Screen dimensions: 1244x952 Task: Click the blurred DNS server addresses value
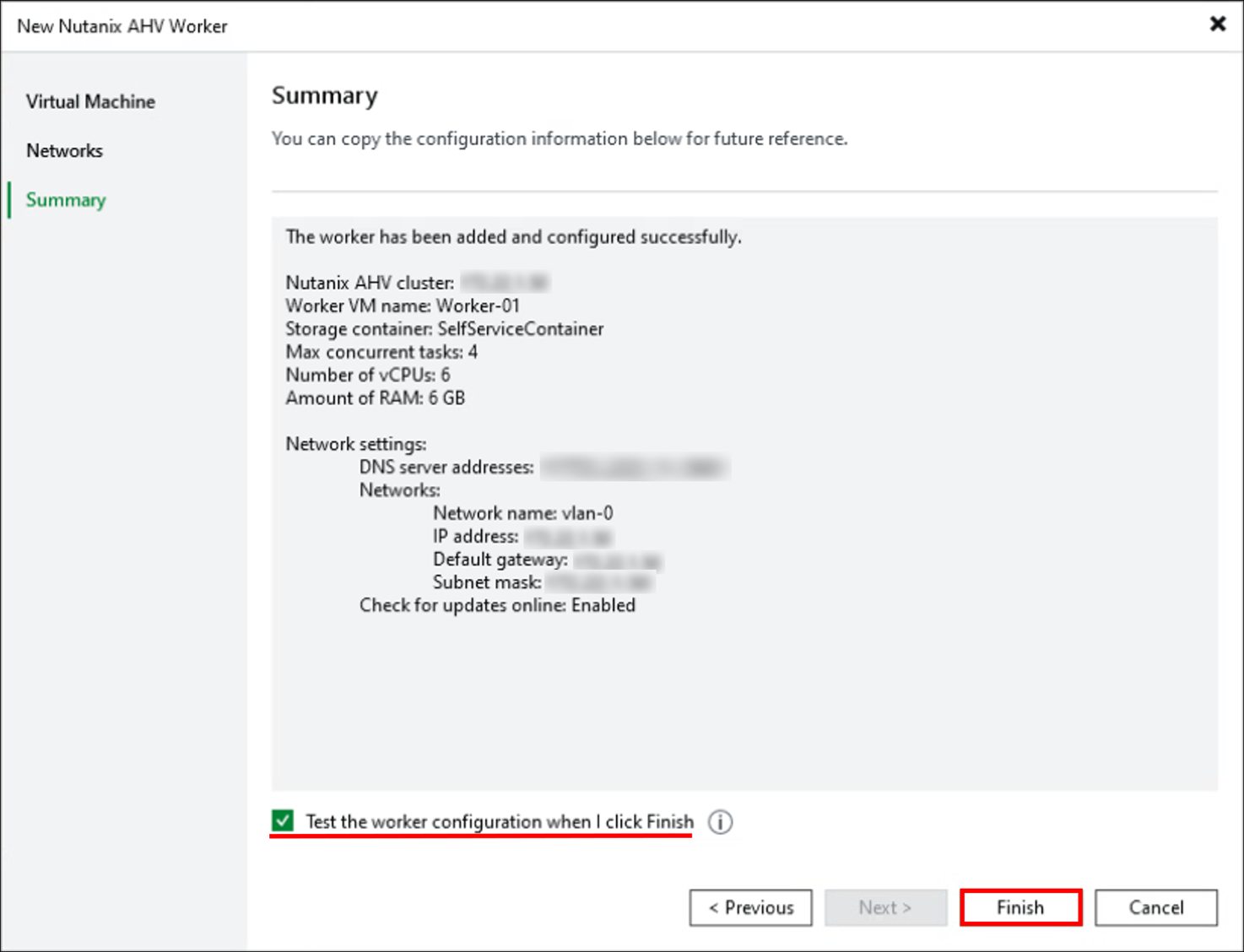[635, 468]
